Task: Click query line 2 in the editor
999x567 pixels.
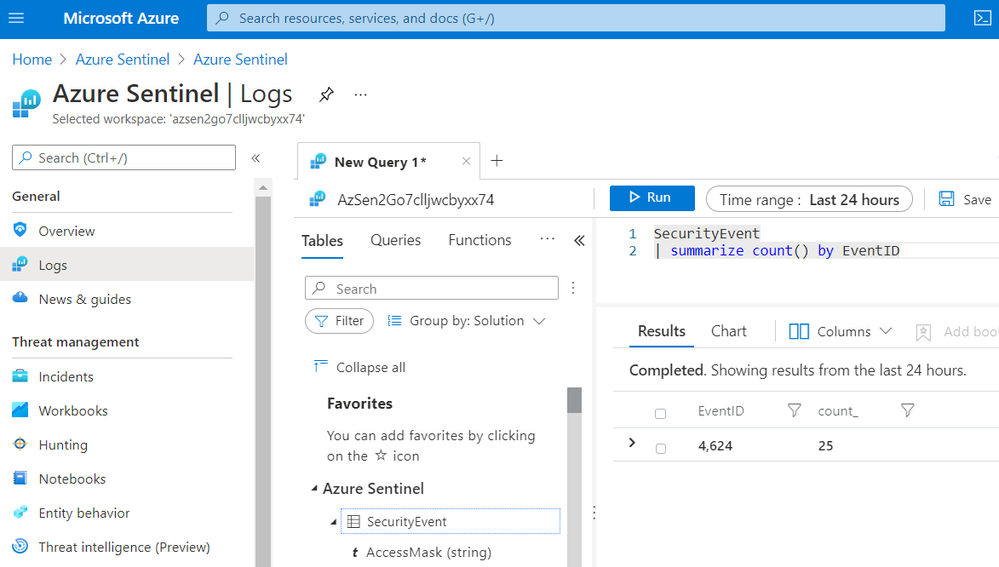Action: pos(777,250)
